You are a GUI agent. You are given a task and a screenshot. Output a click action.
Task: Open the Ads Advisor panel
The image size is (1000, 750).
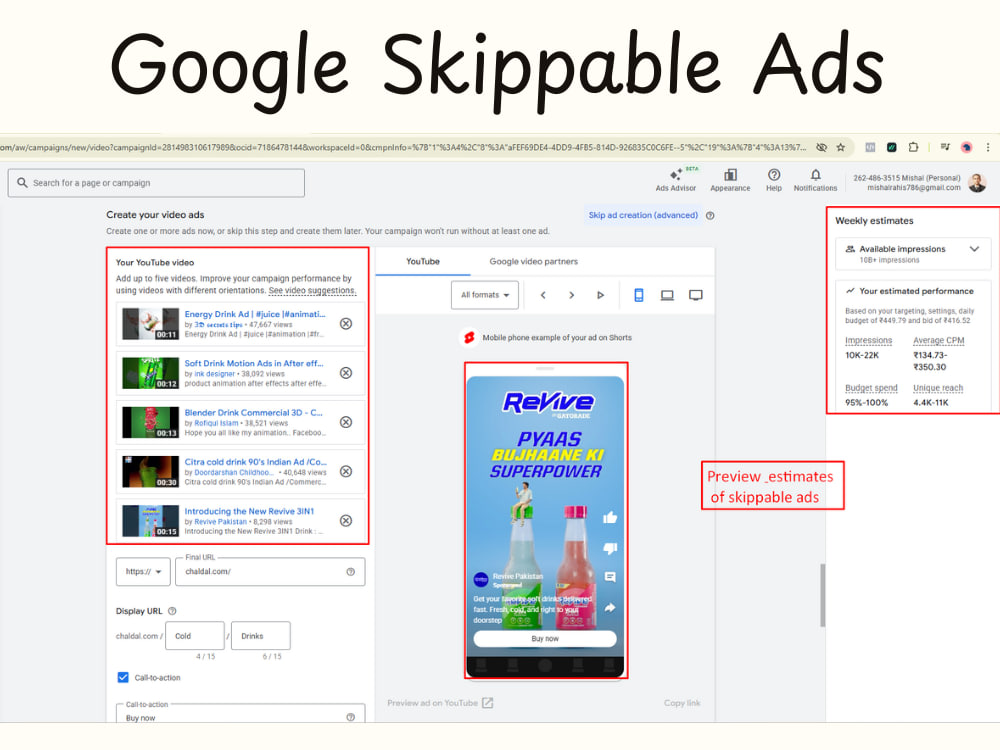pyautogui.click(x=675, y=179)
